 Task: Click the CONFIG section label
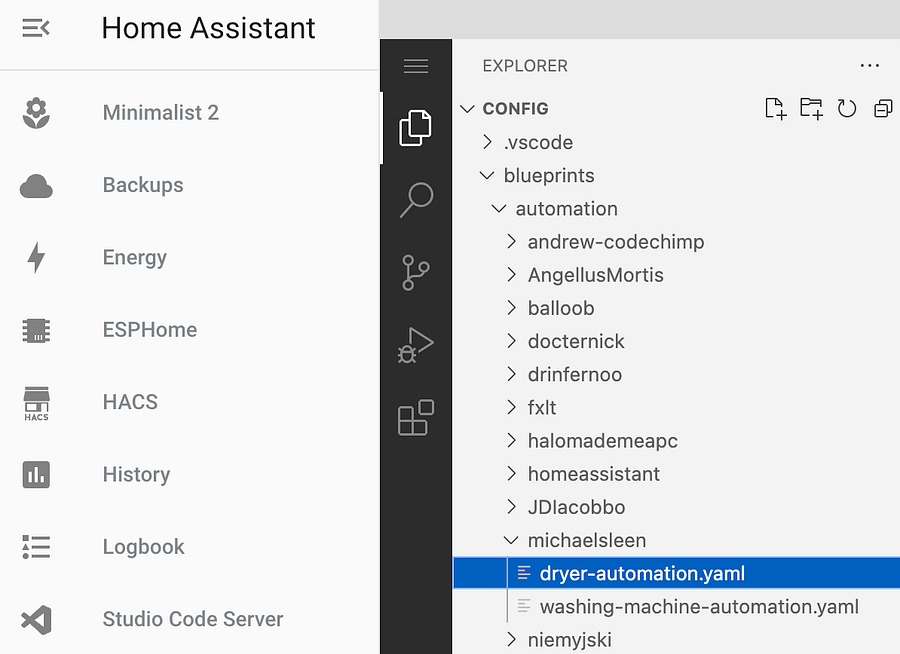click(515, 109)
